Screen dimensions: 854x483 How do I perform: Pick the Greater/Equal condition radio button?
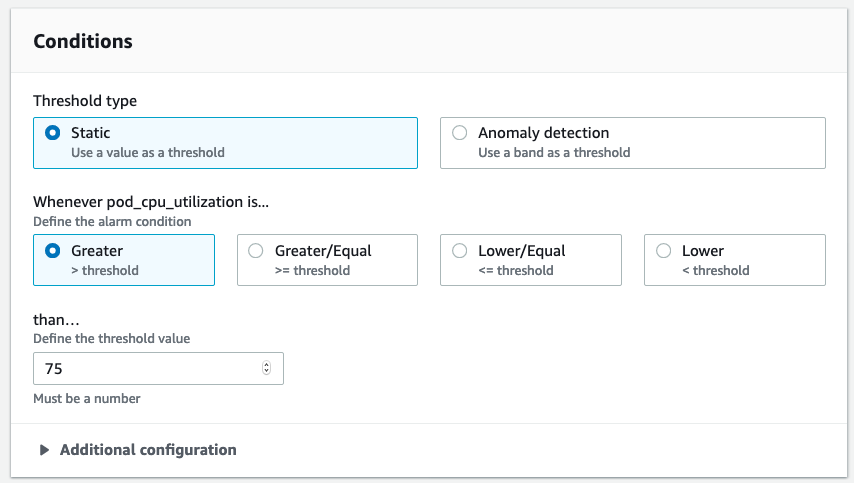tap(256, 251)
